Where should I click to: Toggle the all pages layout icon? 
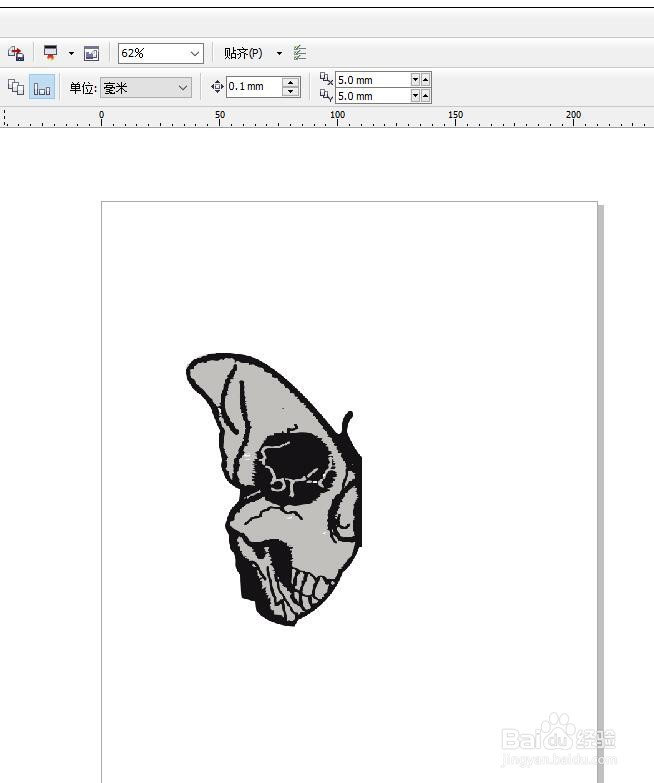pos(15,87)
